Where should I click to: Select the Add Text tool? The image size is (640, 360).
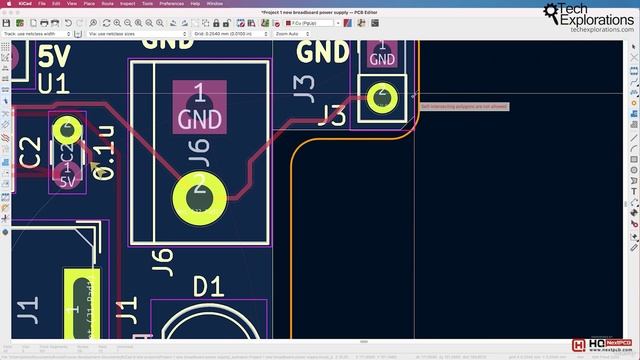coord(633,191)
